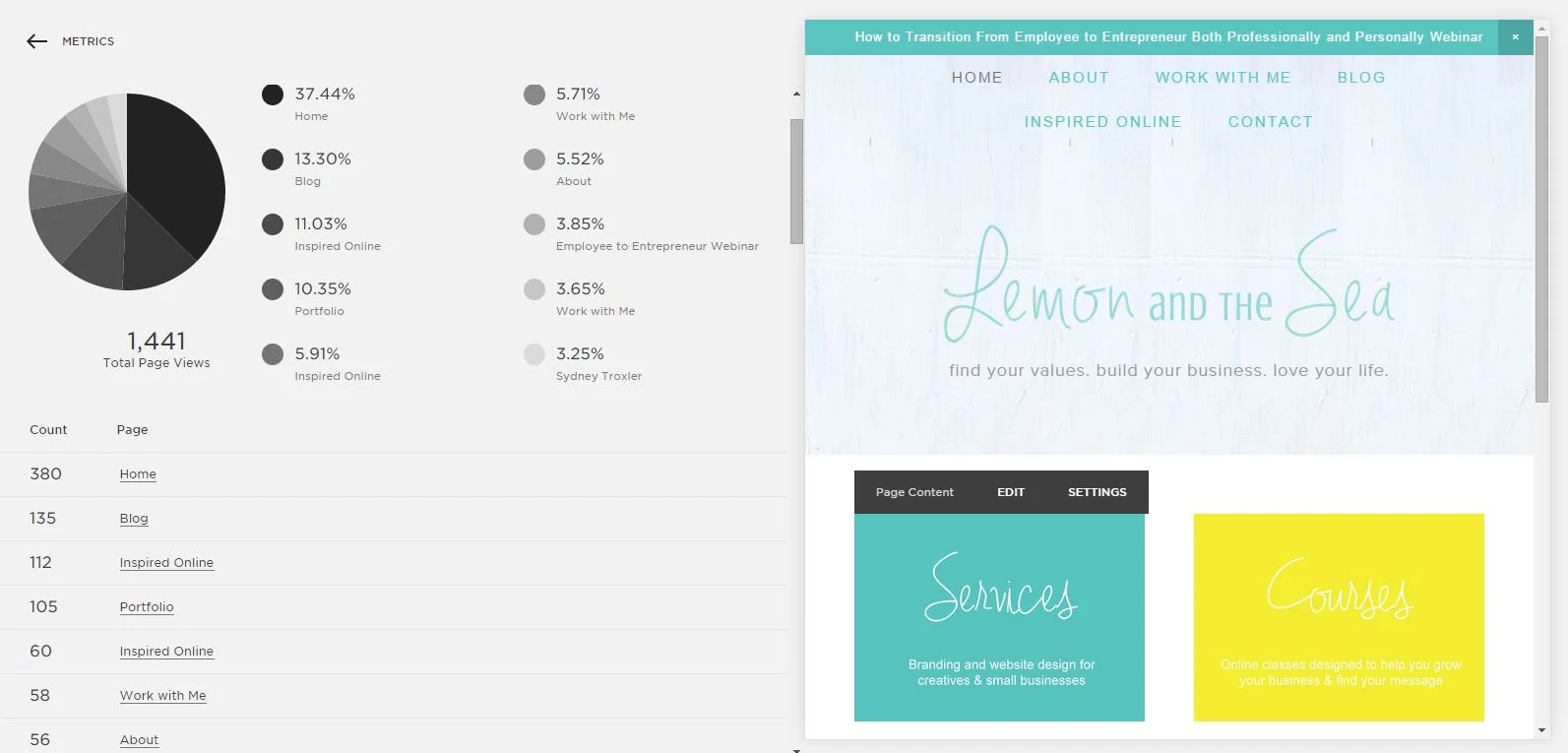Screen dimensions: 1568x753
Task: Click the 105 count value
Action: (43, 607)
